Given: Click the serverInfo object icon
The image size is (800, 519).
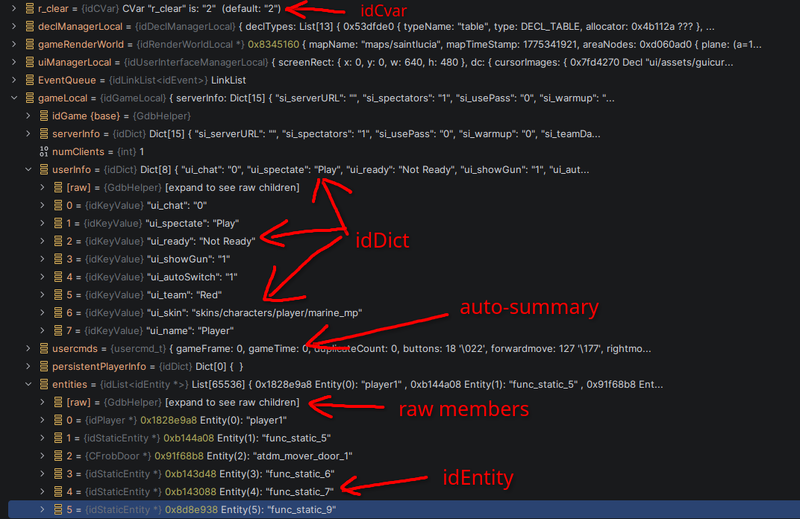Looking at the screenshot, I should (44, 134).
